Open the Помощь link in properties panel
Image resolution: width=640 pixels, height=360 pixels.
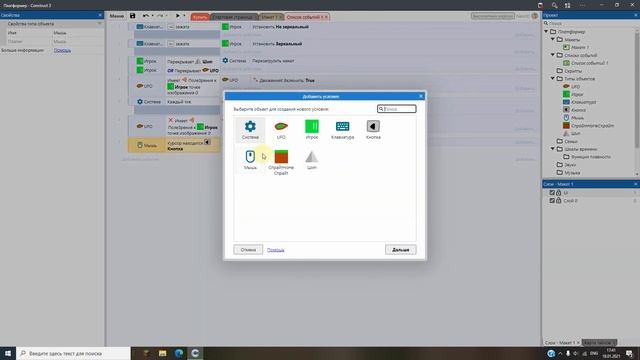[x=62, y=50]
